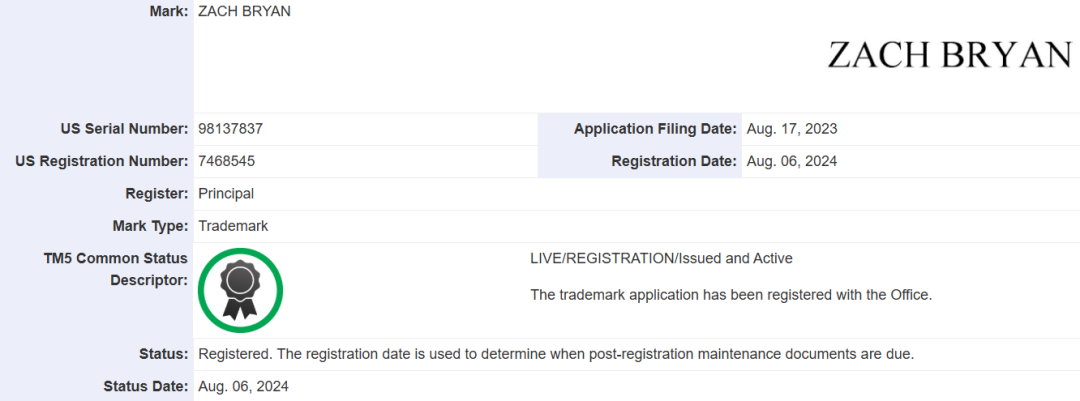
Task: Click the 'registered with the Office' sentence
Action: pyautogui.click(x=731, y=294)
